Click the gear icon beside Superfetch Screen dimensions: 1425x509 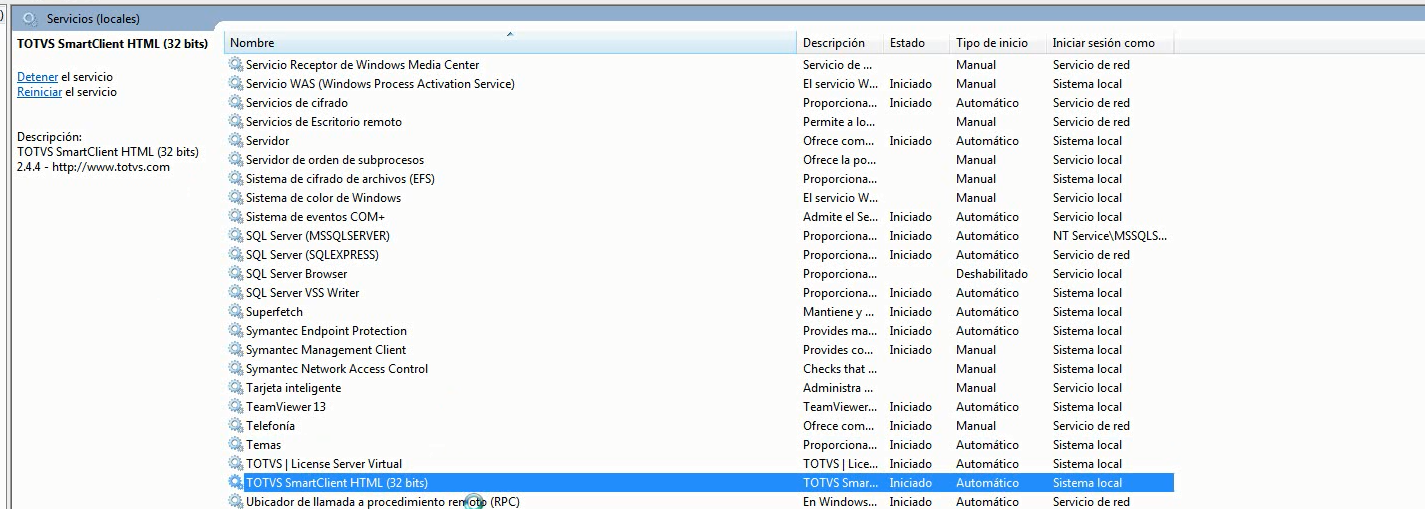coord(236,312)
